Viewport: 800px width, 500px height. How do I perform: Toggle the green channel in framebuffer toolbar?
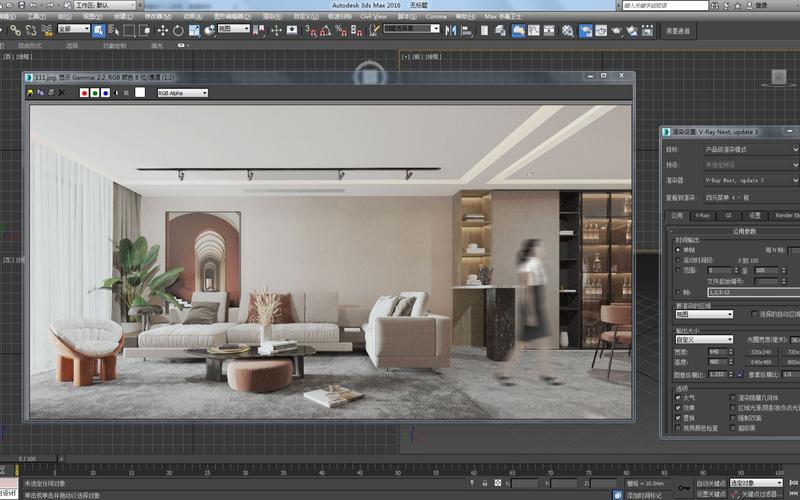[x=94, y=93]
